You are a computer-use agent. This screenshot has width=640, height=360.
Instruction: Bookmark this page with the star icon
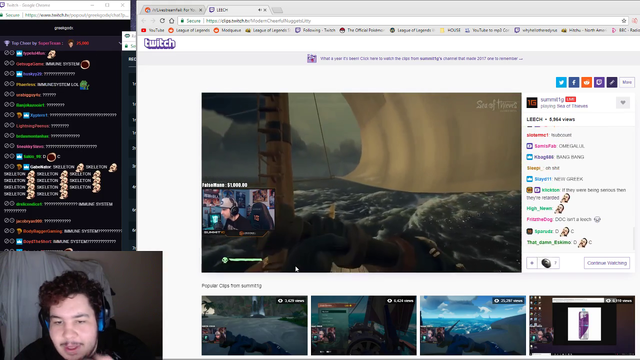(624, 21)
